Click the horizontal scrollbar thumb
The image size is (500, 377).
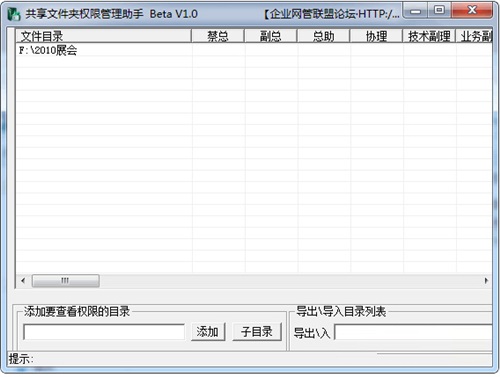click(65, 281)
